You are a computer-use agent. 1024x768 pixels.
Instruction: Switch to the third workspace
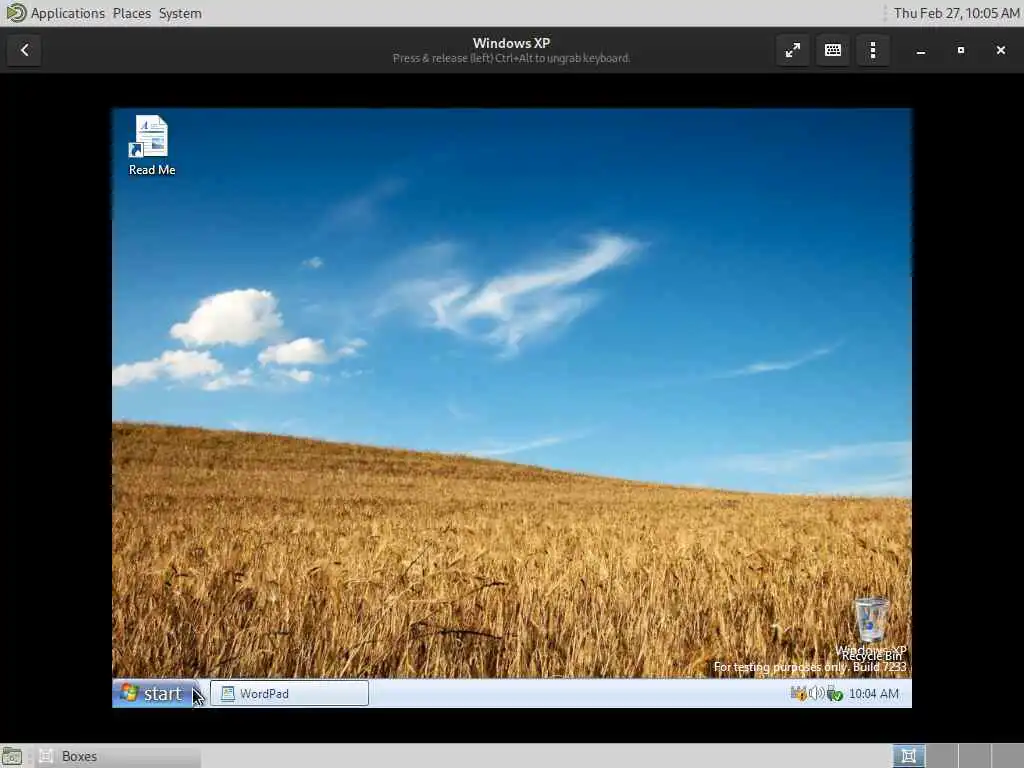coord(974,756)
